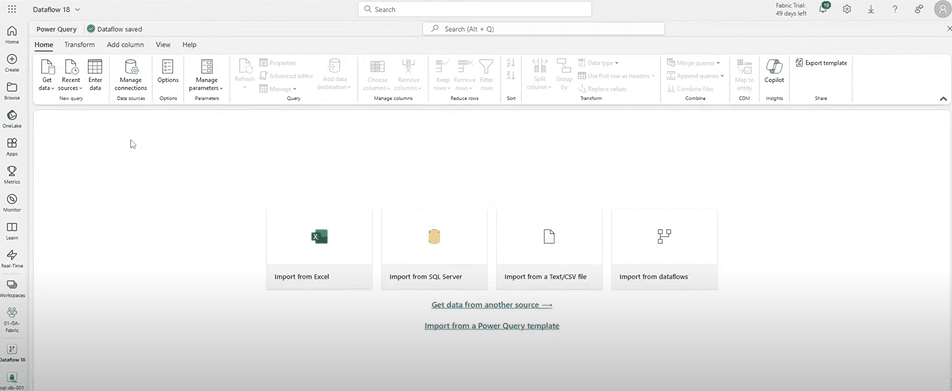Click Remove columns icon
952x391 pixels.
pos(408,66)
